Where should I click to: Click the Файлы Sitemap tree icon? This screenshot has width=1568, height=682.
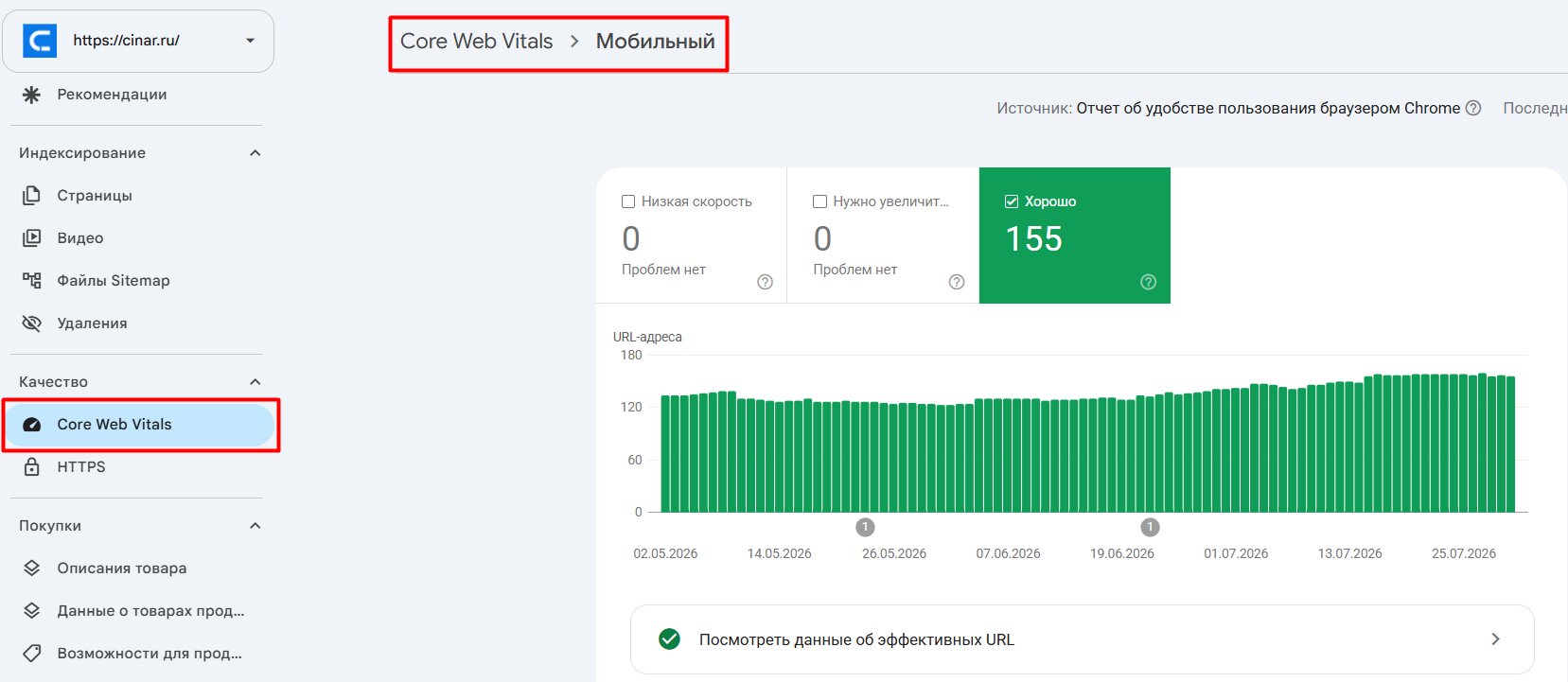(31, 281)
